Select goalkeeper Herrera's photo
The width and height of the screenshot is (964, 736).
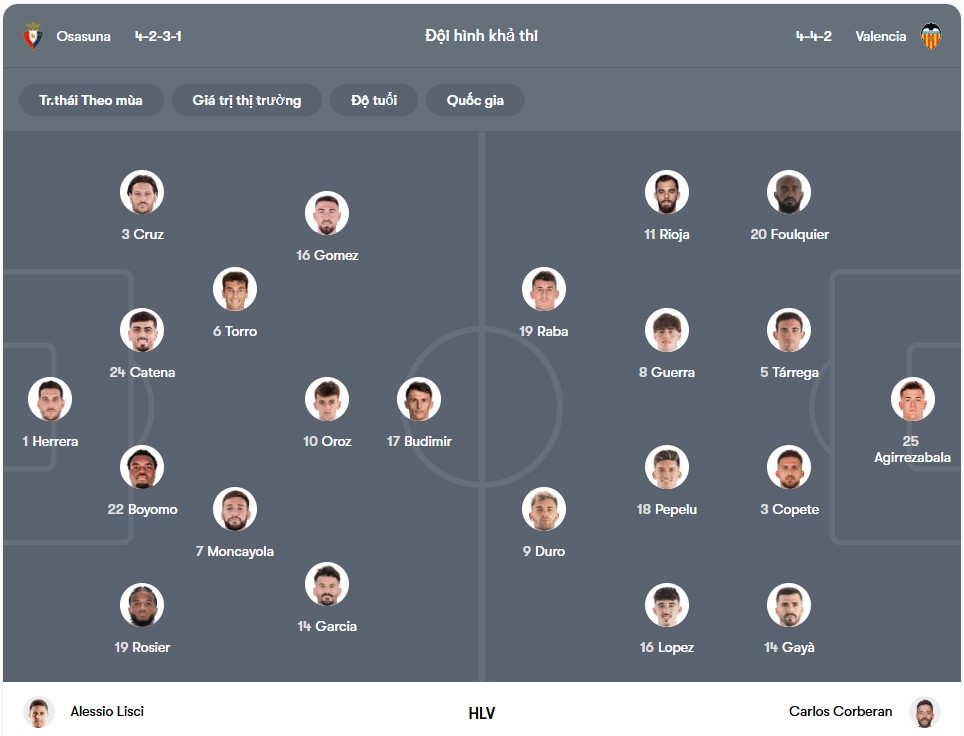pos(50,399)
